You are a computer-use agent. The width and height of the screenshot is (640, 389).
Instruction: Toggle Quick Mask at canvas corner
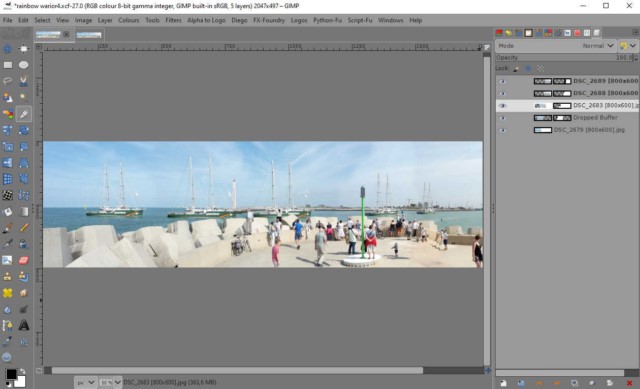pos(39,371)
